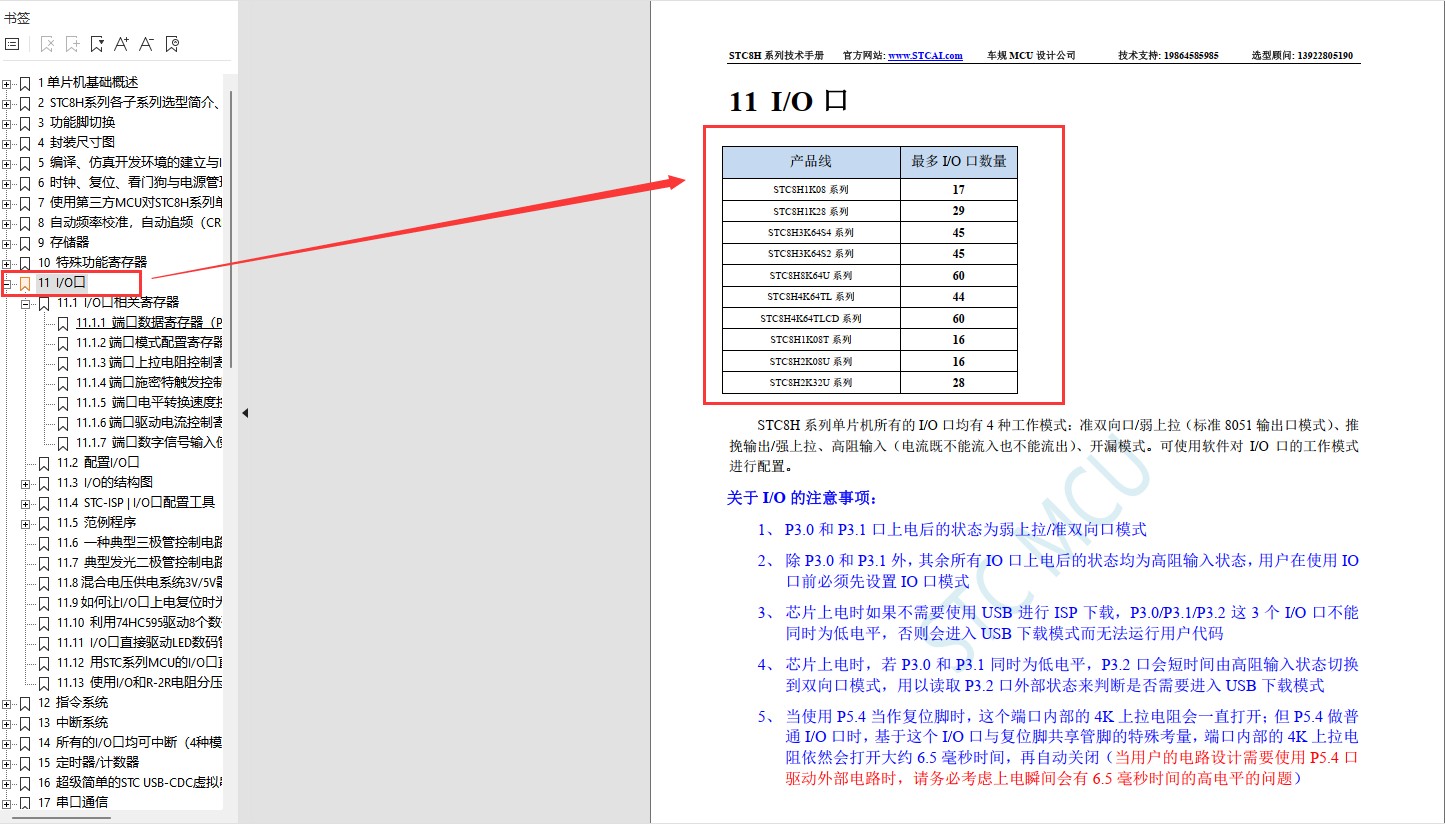Expand bookmark '12 指令系统'

[7, 703]
